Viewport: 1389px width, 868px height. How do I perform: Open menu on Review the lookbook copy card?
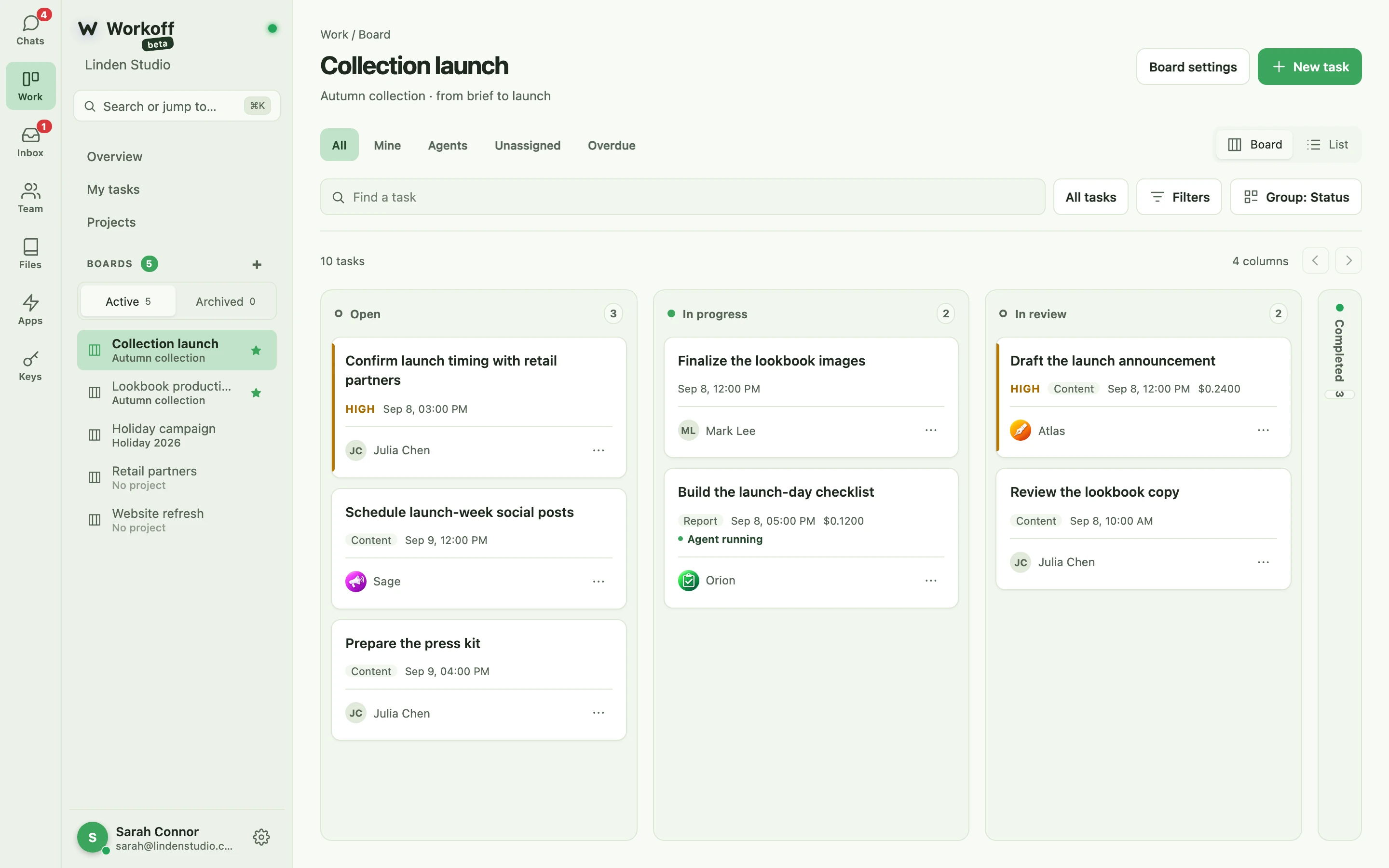[x=1263, y=563]
